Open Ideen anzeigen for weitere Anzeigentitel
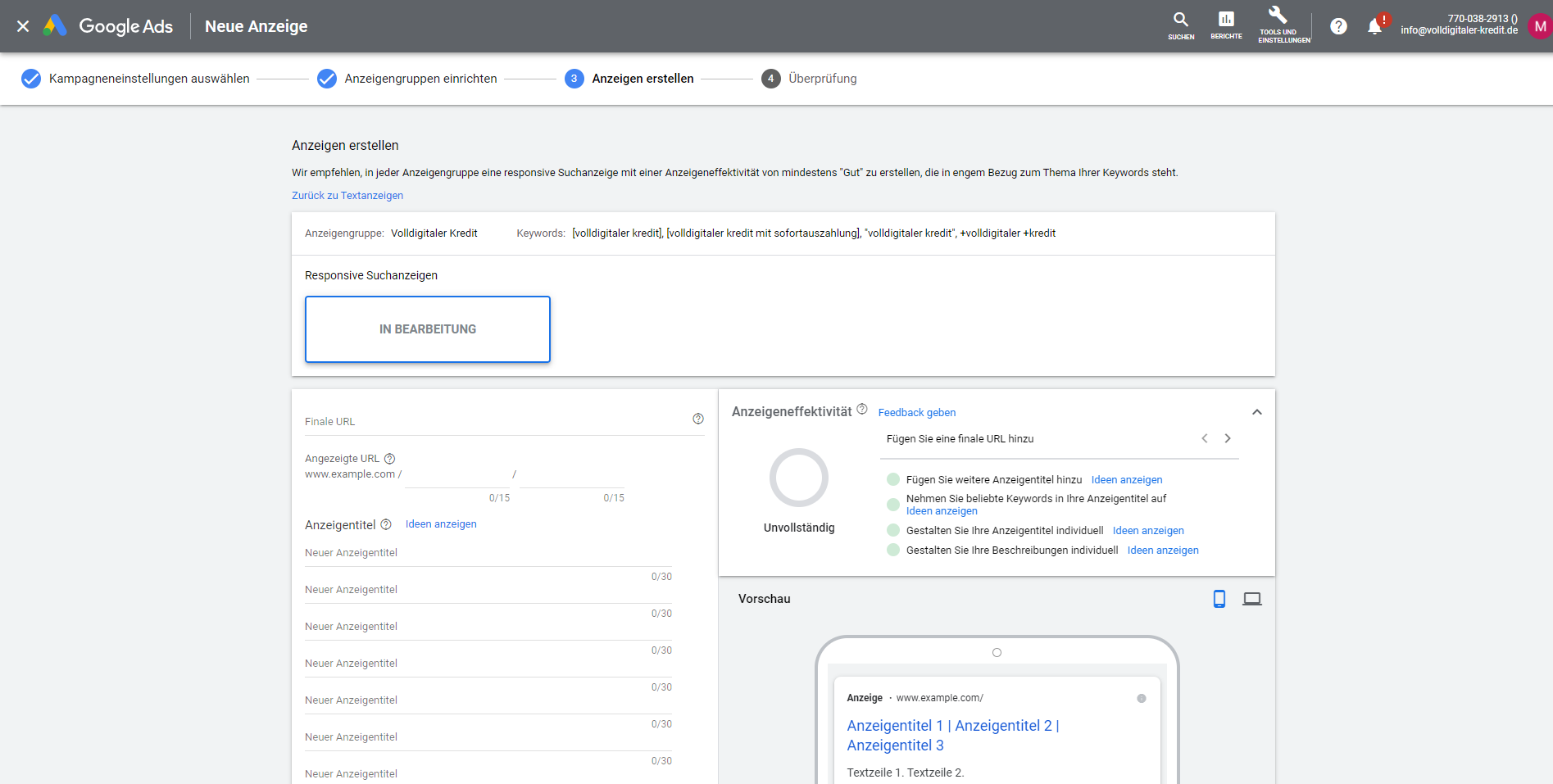The width and height of the screenshot is (1553, 784). point(1127,480)
